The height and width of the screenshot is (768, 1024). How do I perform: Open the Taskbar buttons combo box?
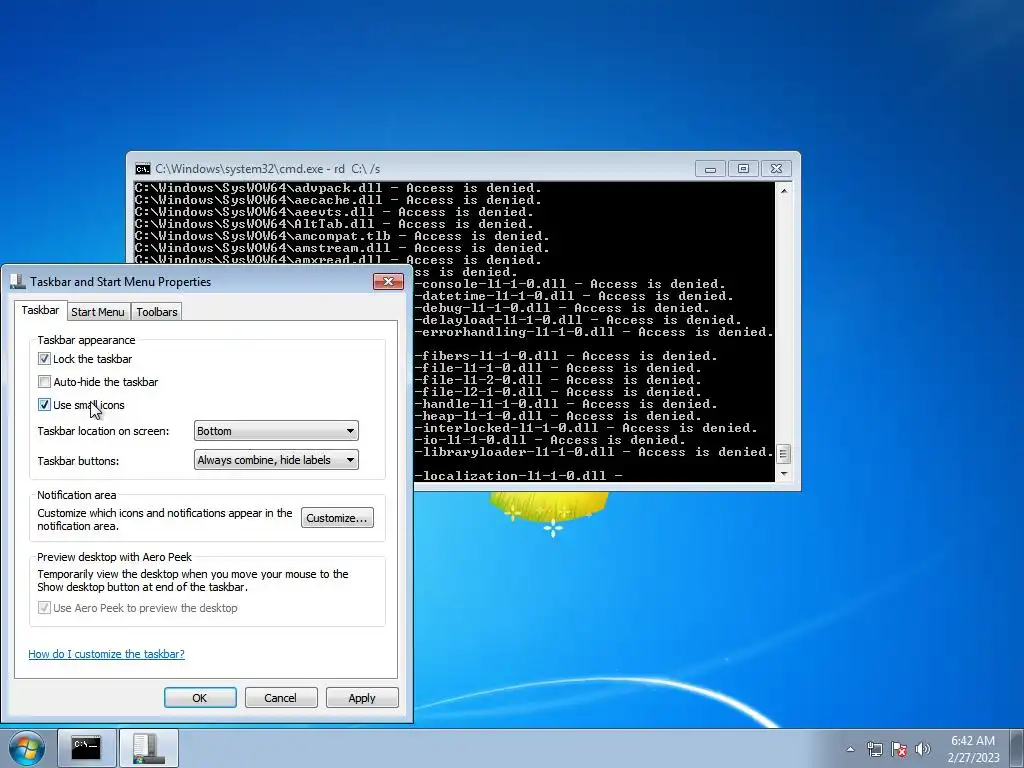276,460
